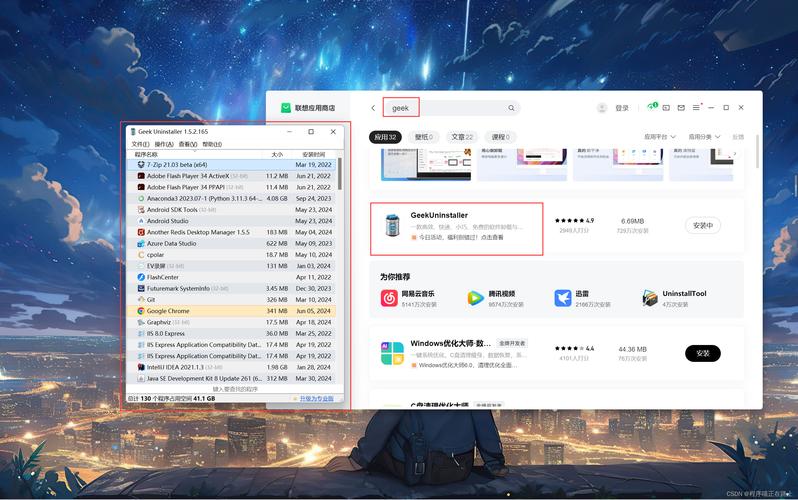Screen dimensions: 798x500
Task: Switch to the 文章 22 results tab
Action: coord(461,137)
